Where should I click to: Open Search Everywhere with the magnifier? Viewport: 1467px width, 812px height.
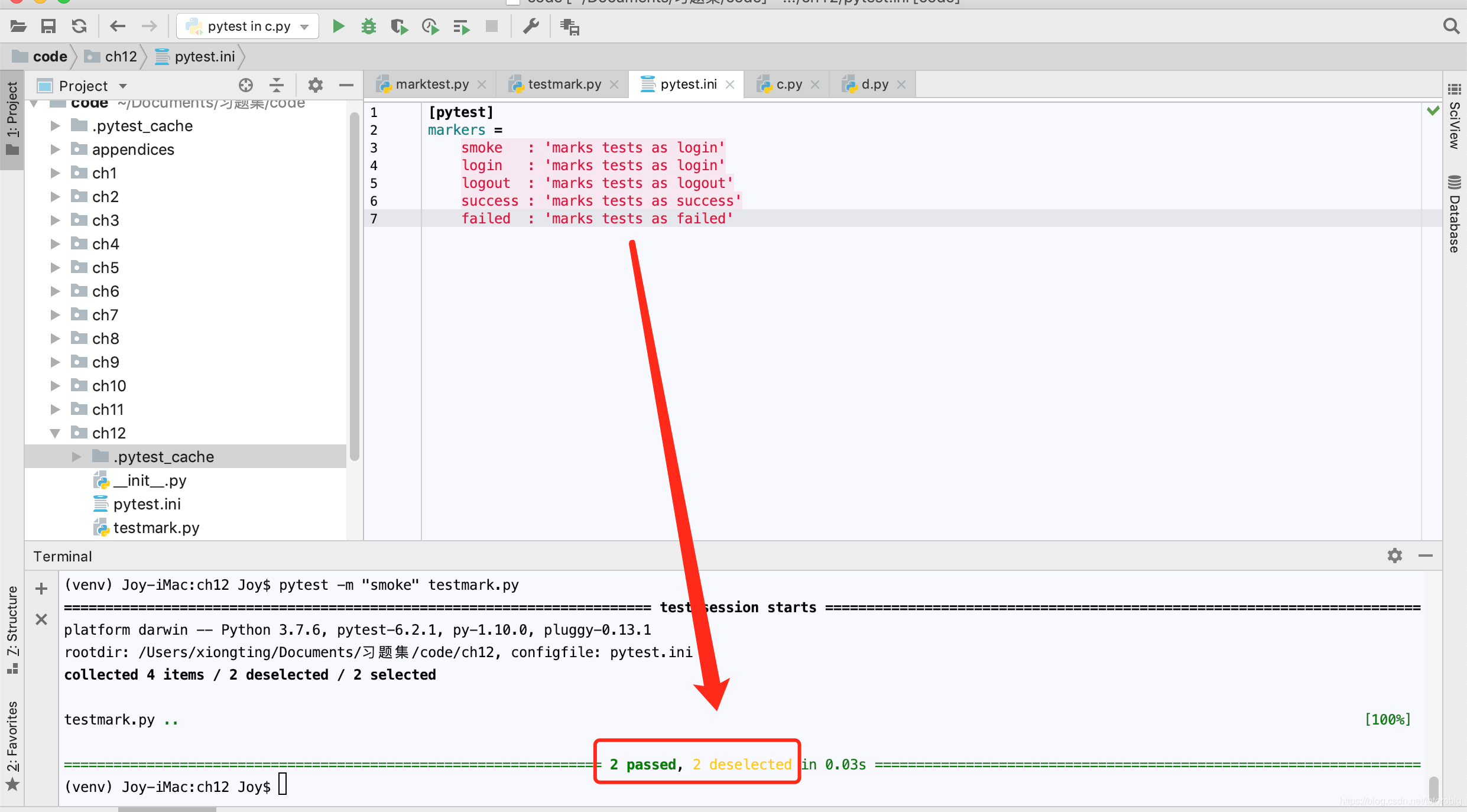pyautogui.click(x=1451, y=26)
